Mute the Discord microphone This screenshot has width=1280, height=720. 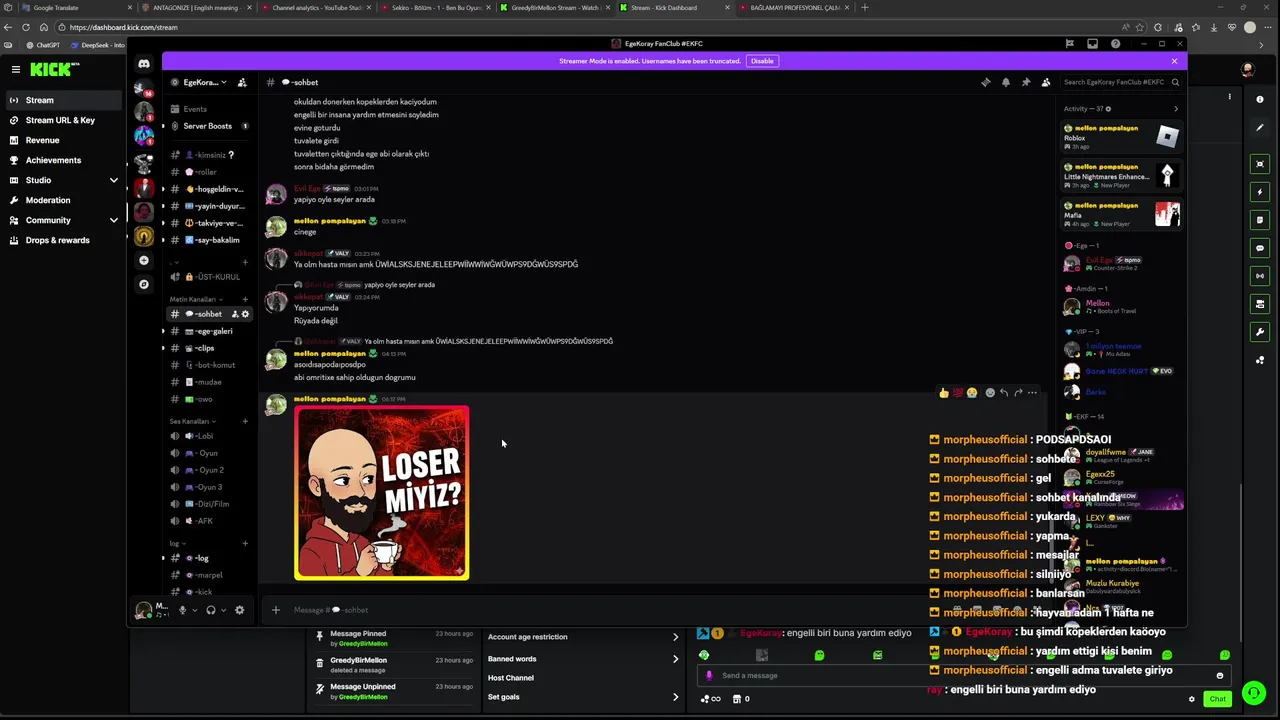(x=182, y=610)
